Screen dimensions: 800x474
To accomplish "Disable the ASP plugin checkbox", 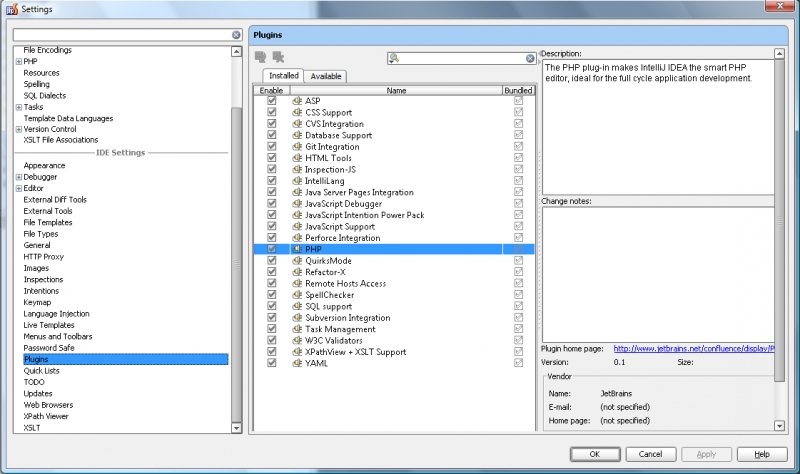I will click(x=272, y=102).
